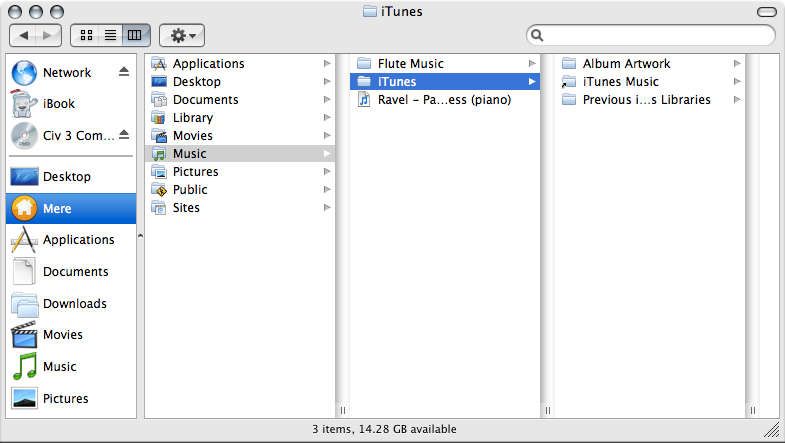Screen dimensions: 785x443
Task: Select Documents folder icon in first column
Action: 159,100
